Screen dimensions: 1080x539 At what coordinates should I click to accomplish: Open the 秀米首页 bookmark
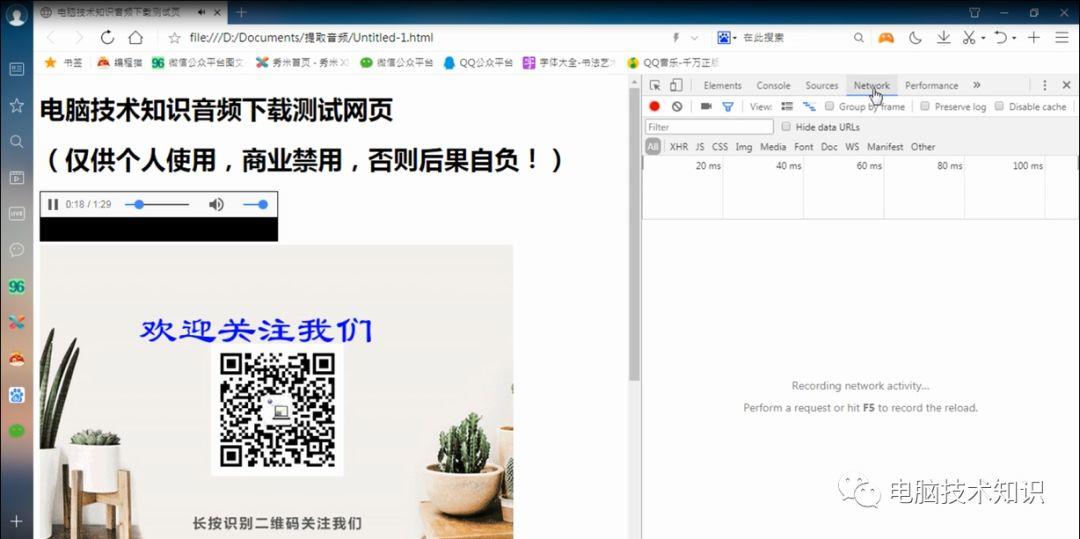(302, 63)
